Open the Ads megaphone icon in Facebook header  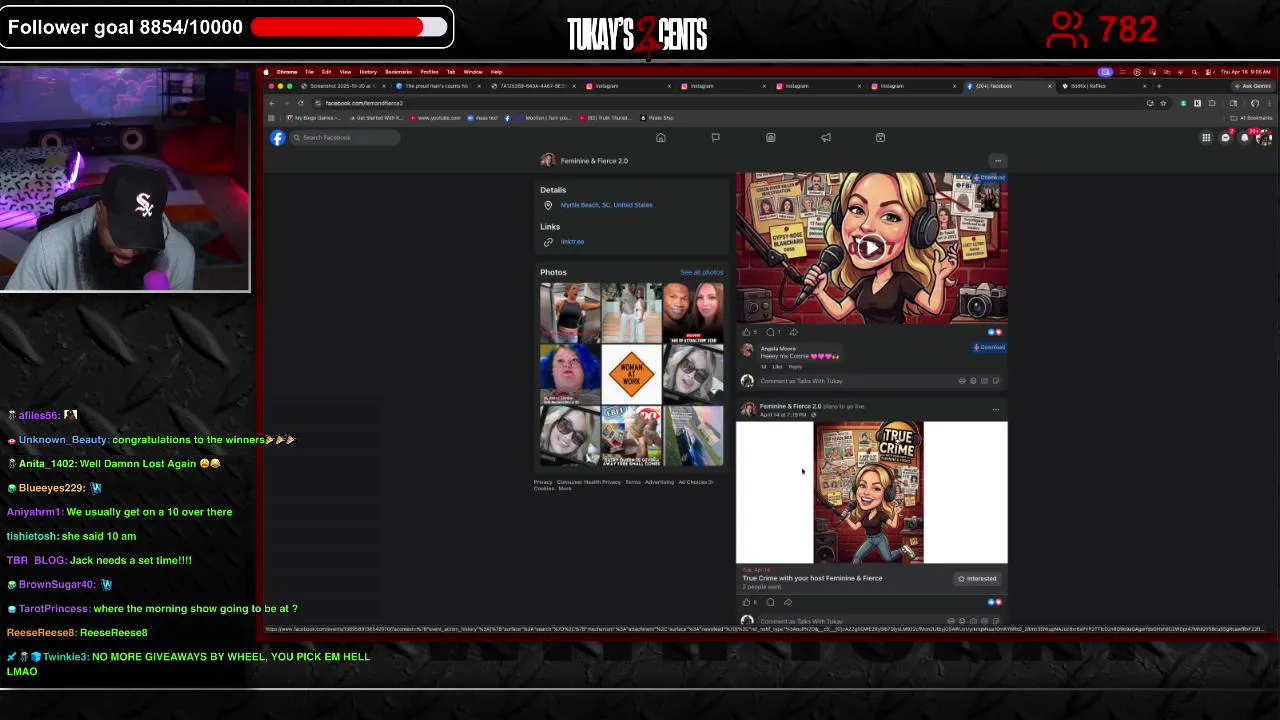(826, 138)
